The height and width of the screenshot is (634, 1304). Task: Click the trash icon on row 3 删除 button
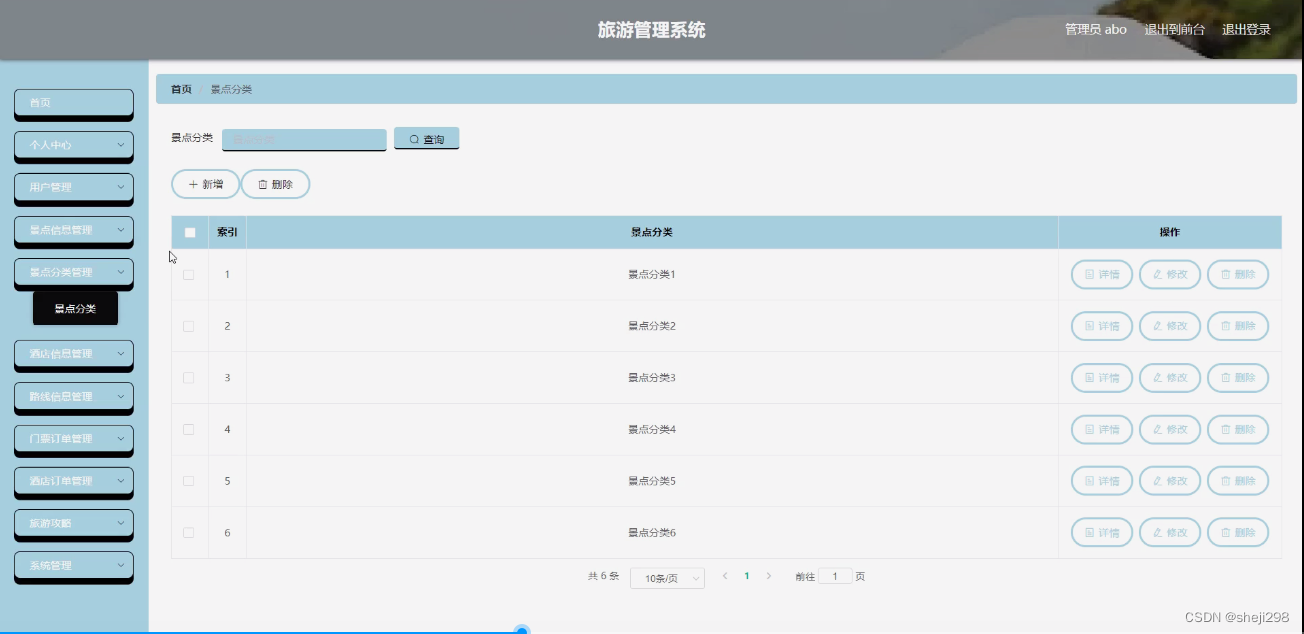(1226, 377)
